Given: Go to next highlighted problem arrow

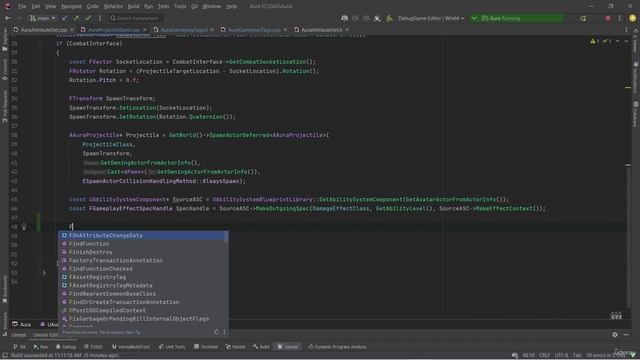Looking at the screenshot, I should click(x=626, y=41).
